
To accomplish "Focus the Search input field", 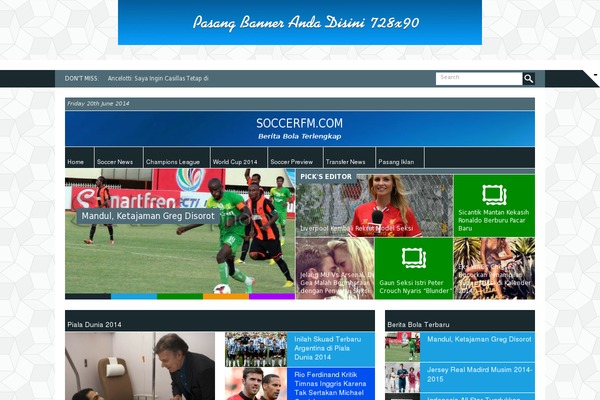I will pyautogui.click(x=479, y=78).
